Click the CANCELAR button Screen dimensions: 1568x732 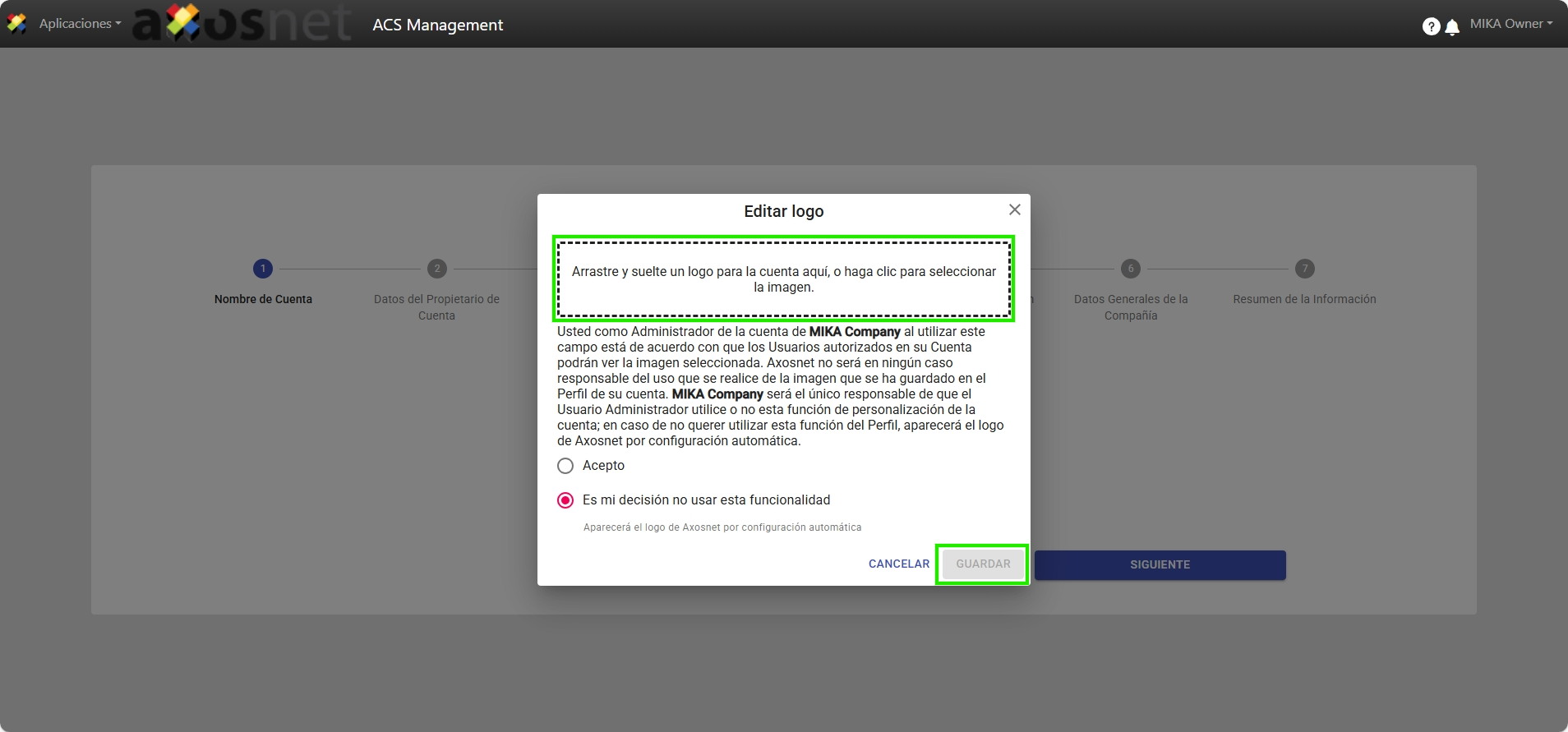click(899, 564)
